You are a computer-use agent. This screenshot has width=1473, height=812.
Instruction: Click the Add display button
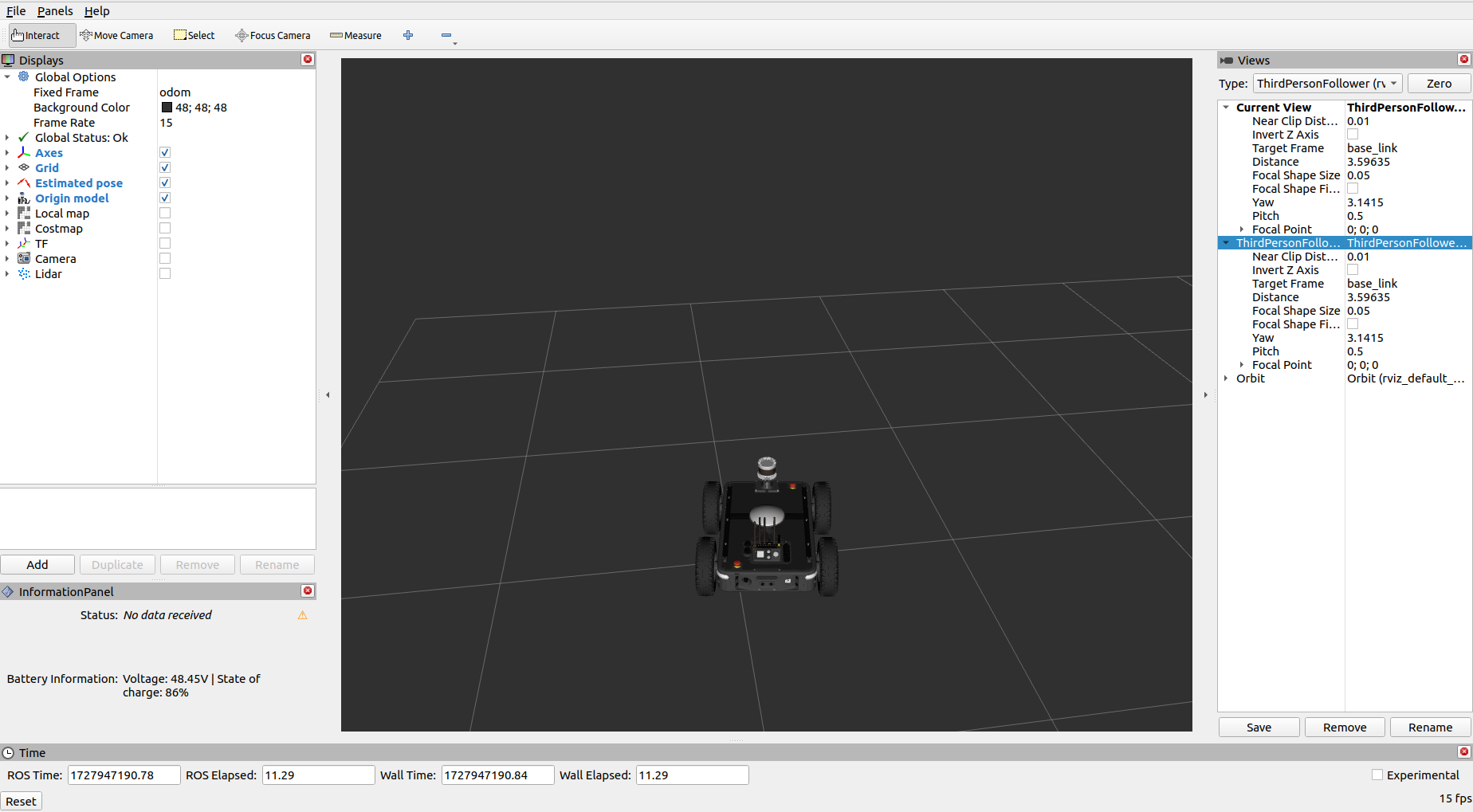(37, 564)
